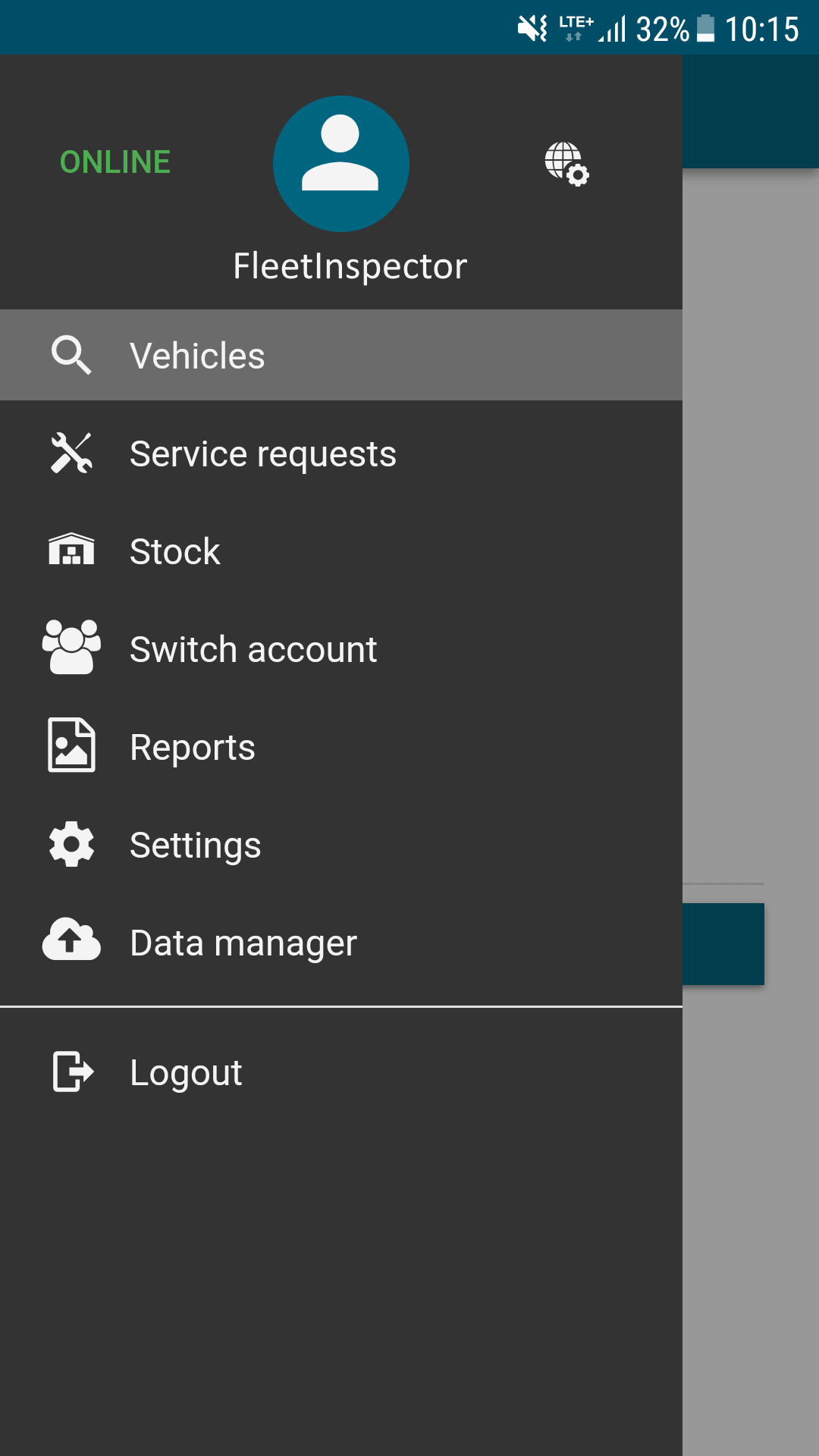The image size is (819, 1456).
Task: Tap the Reports image file icon
Action: tap(71, 745)
